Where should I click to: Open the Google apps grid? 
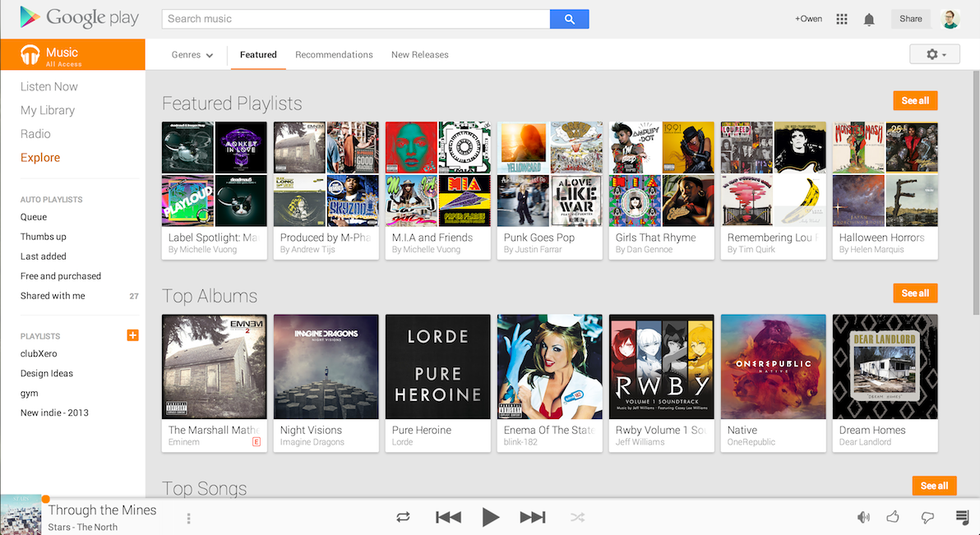tap(842, 19)
